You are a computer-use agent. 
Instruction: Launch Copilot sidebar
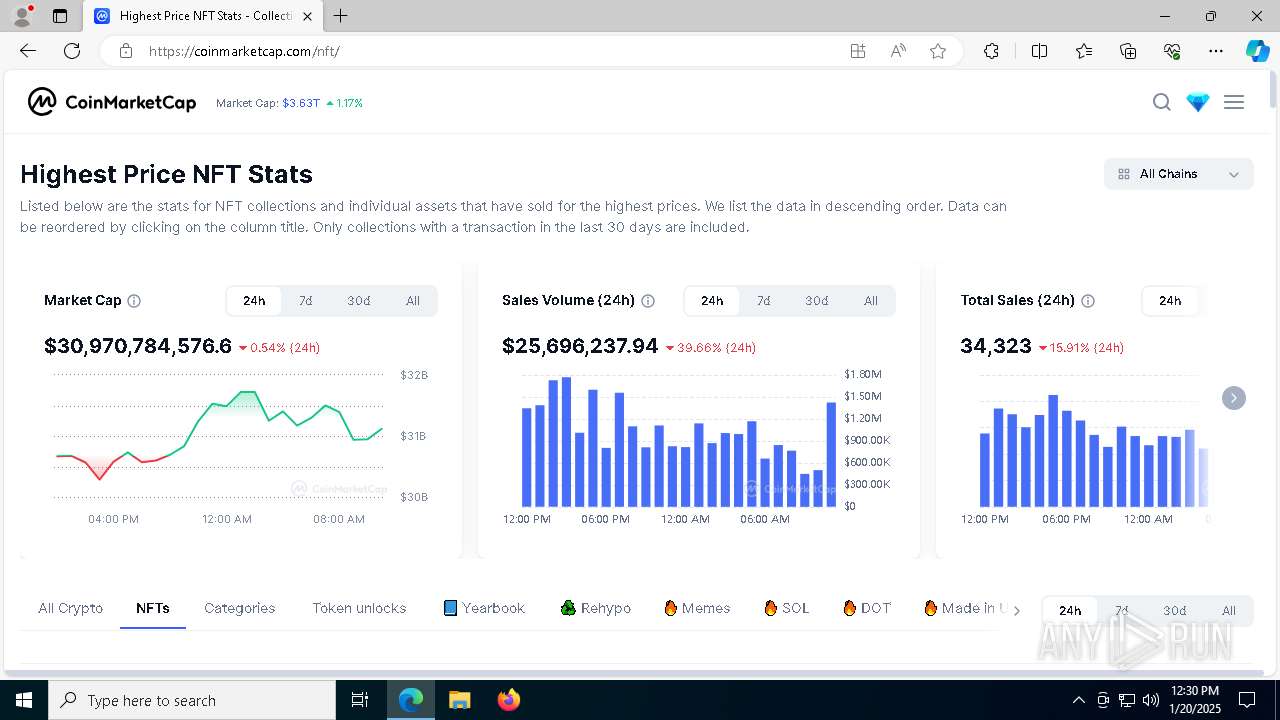pyautogui.click(x=1257, y=51)
